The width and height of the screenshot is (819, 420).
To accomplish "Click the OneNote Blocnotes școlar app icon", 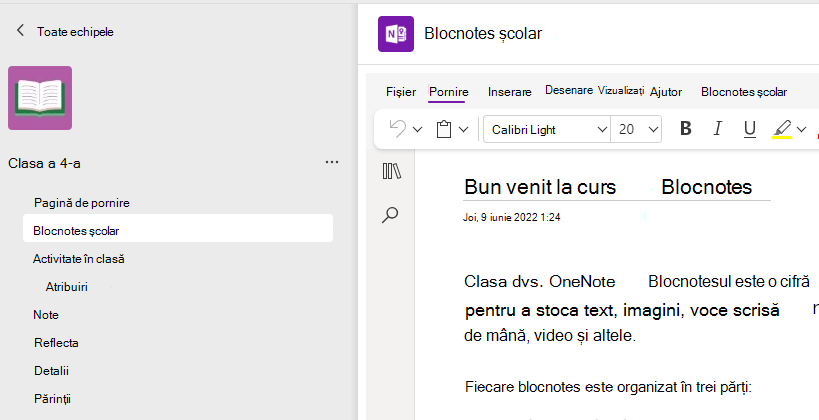I will click(396, 34).
